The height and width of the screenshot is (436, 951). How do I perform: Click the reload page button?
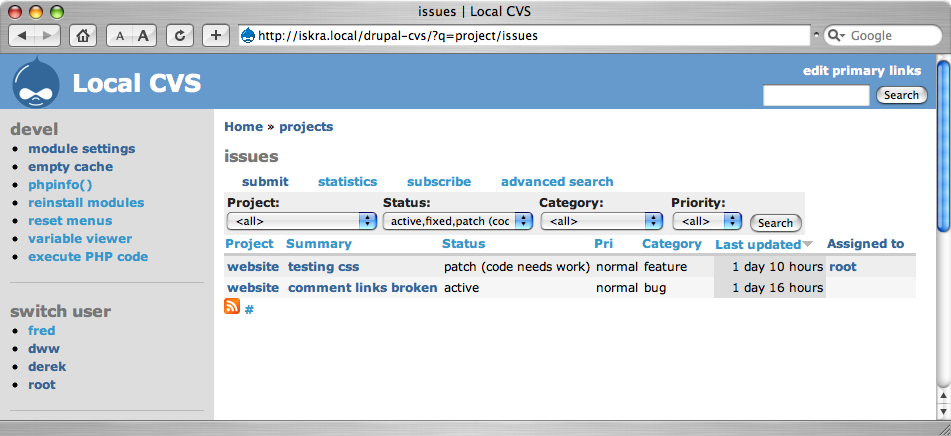pos(179,35)
